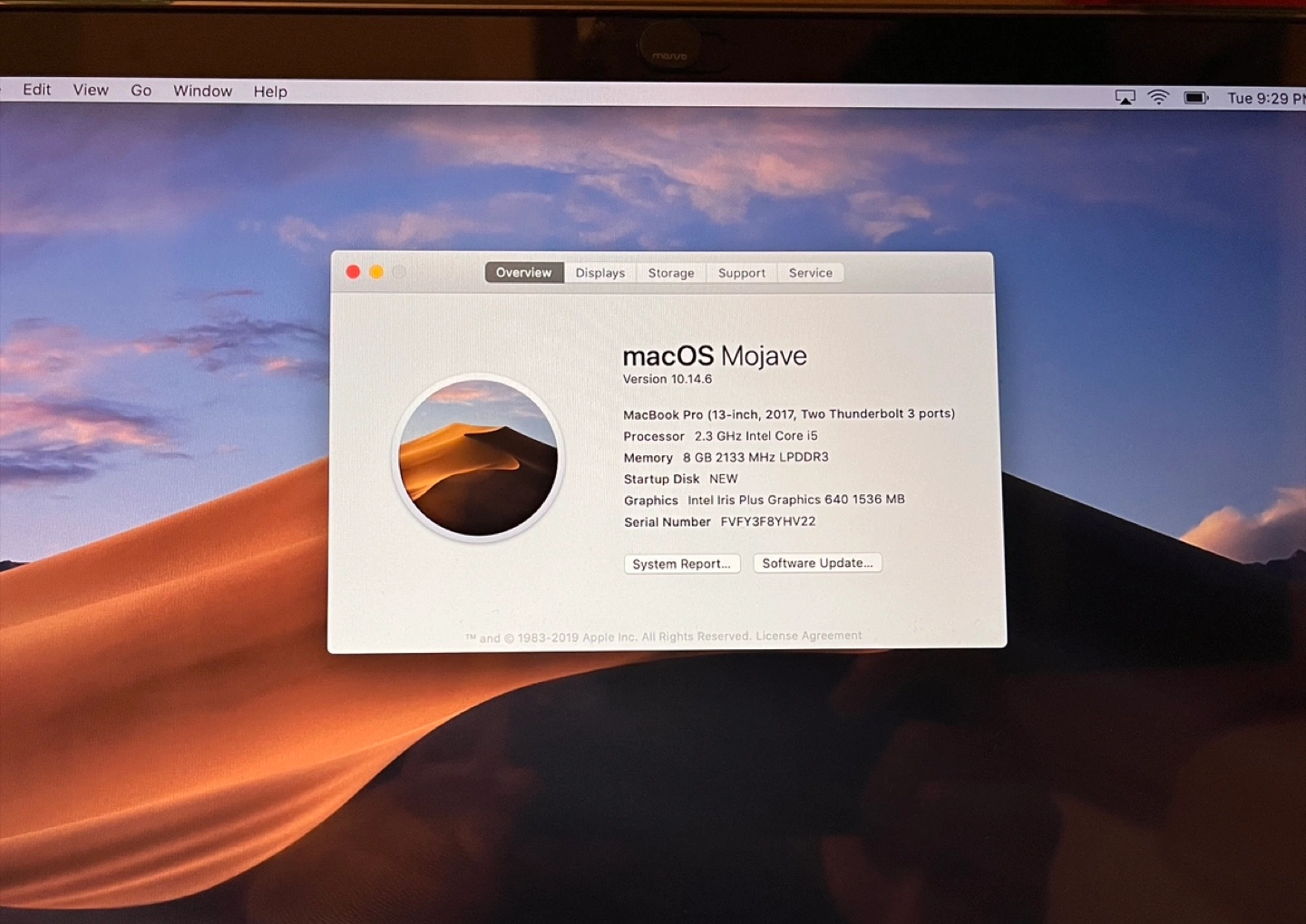The image size is (1306, 924).
Task: Open System Report
Action: click(x=682, y=563)
